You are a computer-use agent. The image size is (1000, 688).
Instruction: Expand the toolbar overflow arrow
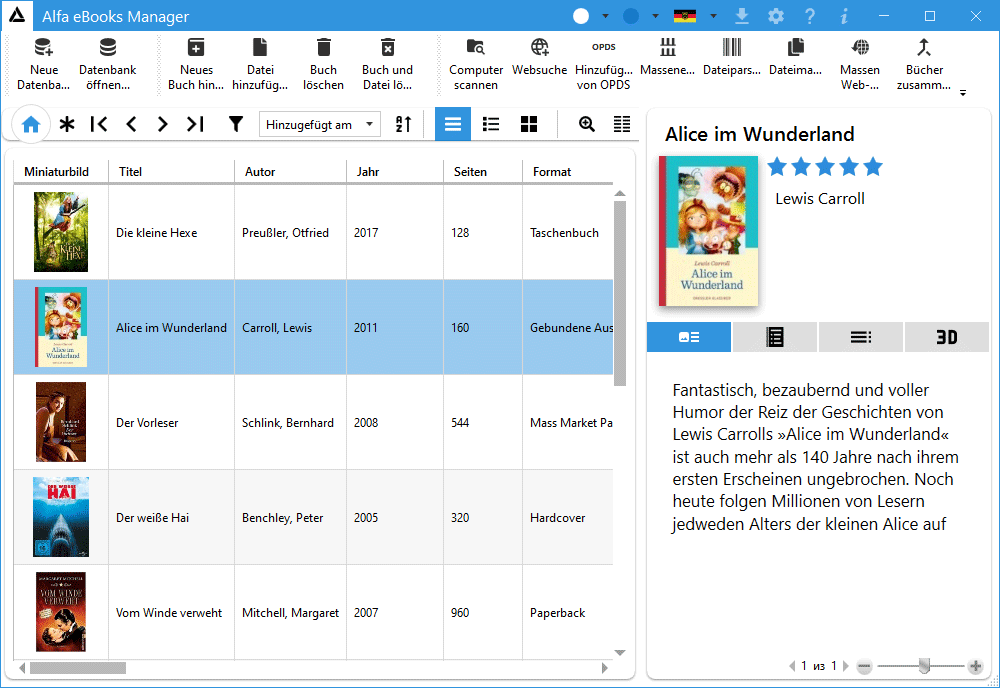point(963,93)
